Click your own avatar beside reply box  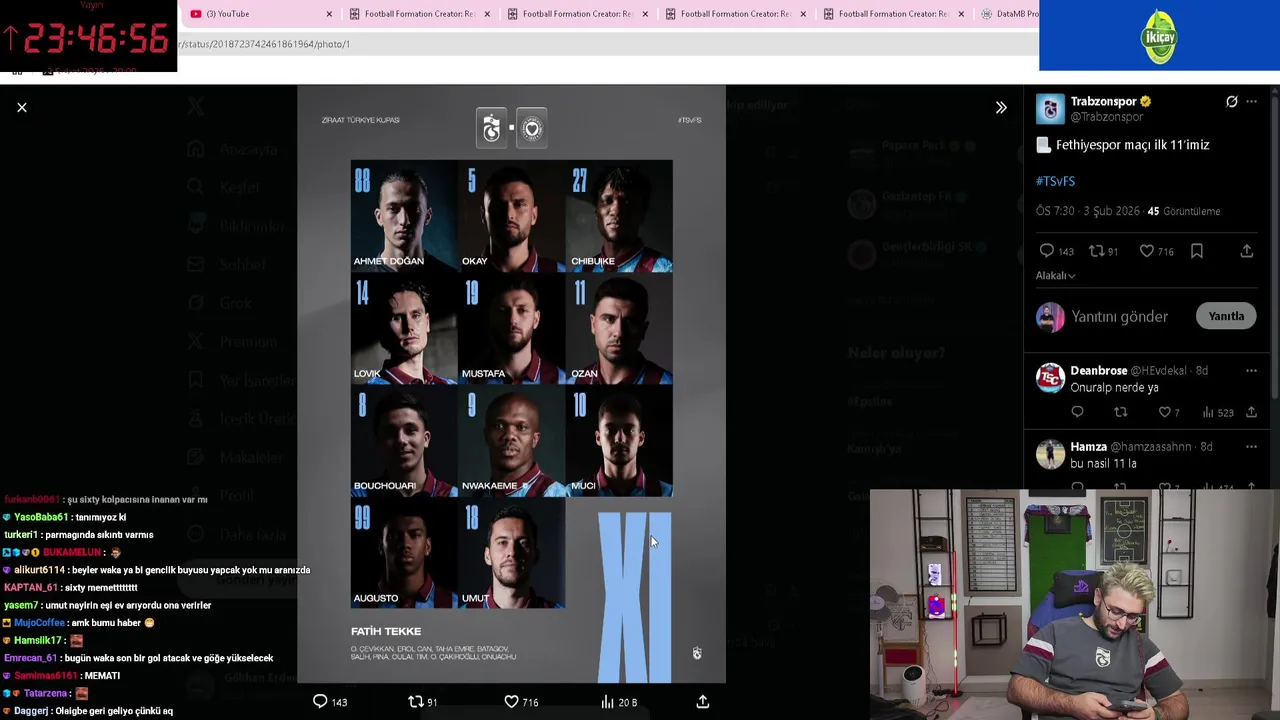(1050, 317)
